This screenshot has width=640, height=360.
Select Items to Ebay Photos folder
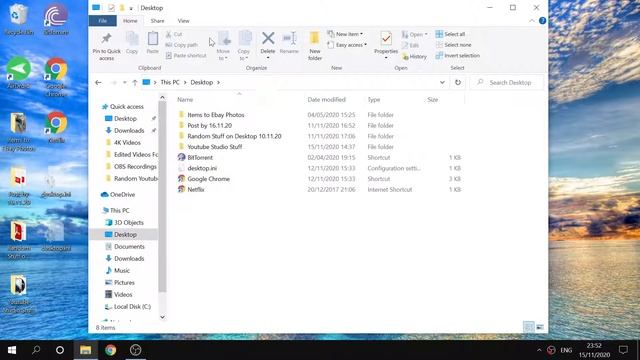216,115
